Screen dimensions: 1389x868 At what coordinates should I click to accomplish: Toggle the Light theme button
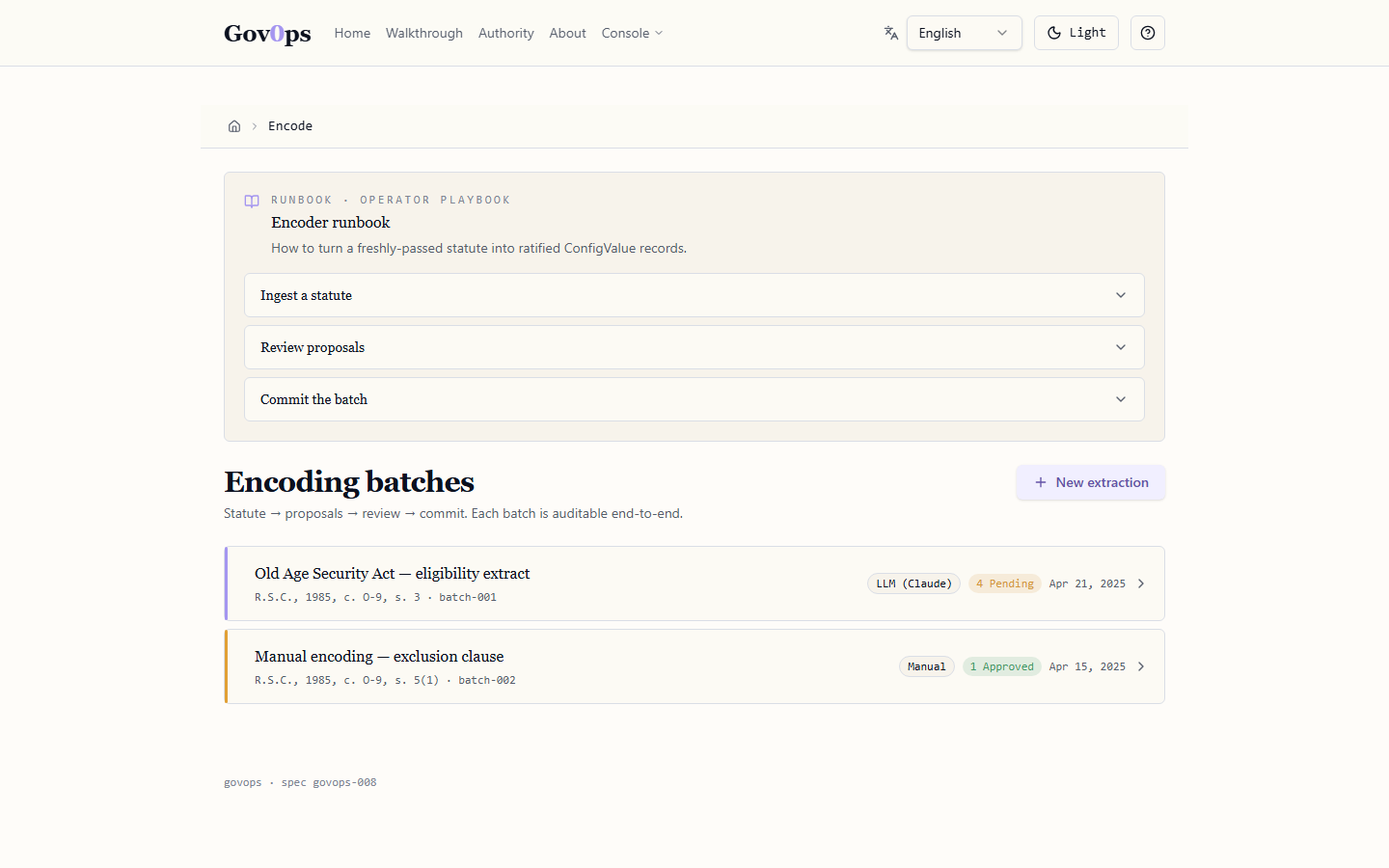(1076, 33)
